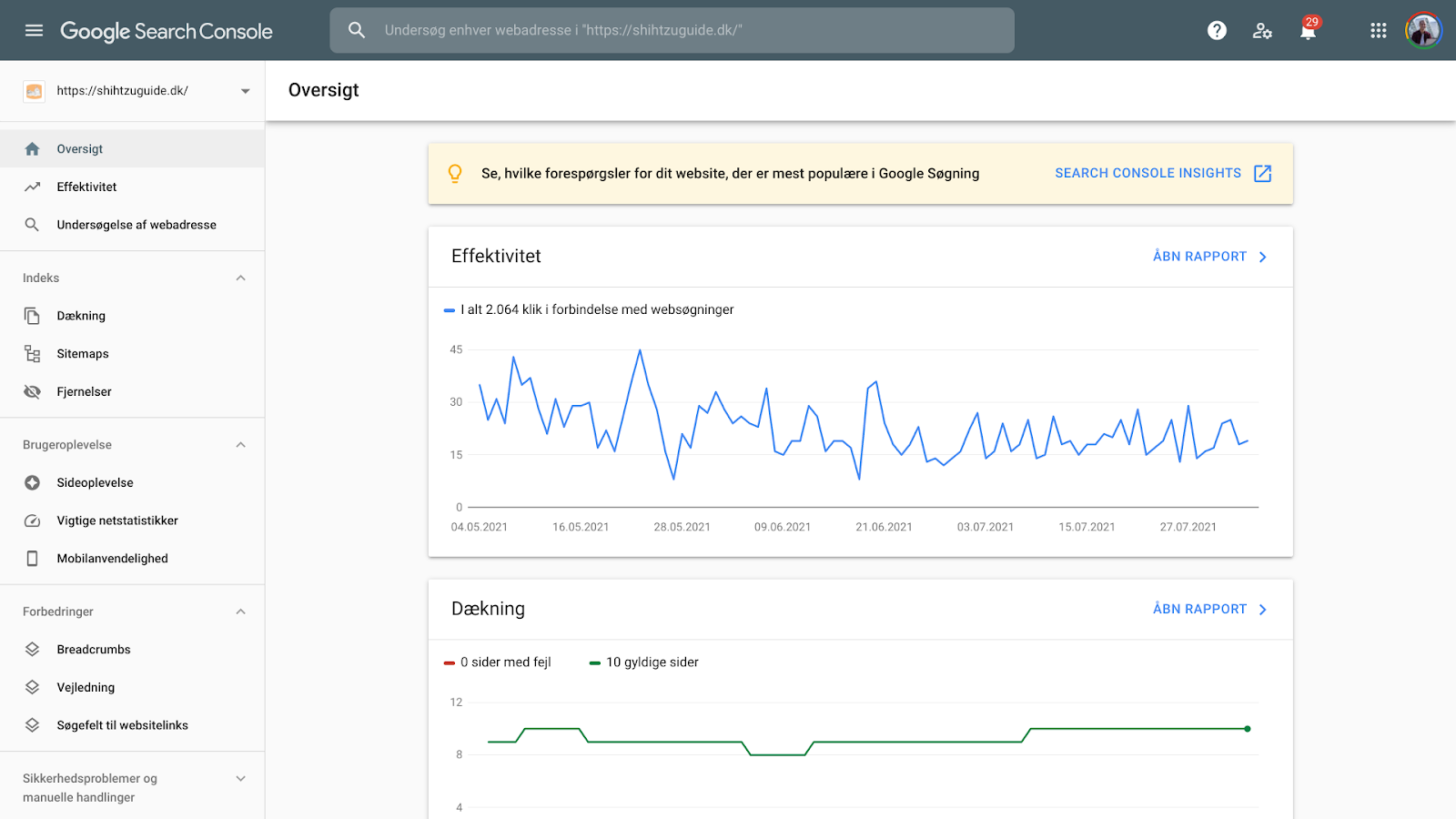Collapse the Brugeroplevelse section
Image resolution: width=1456 pixels, height=819 pixels.
240,445
